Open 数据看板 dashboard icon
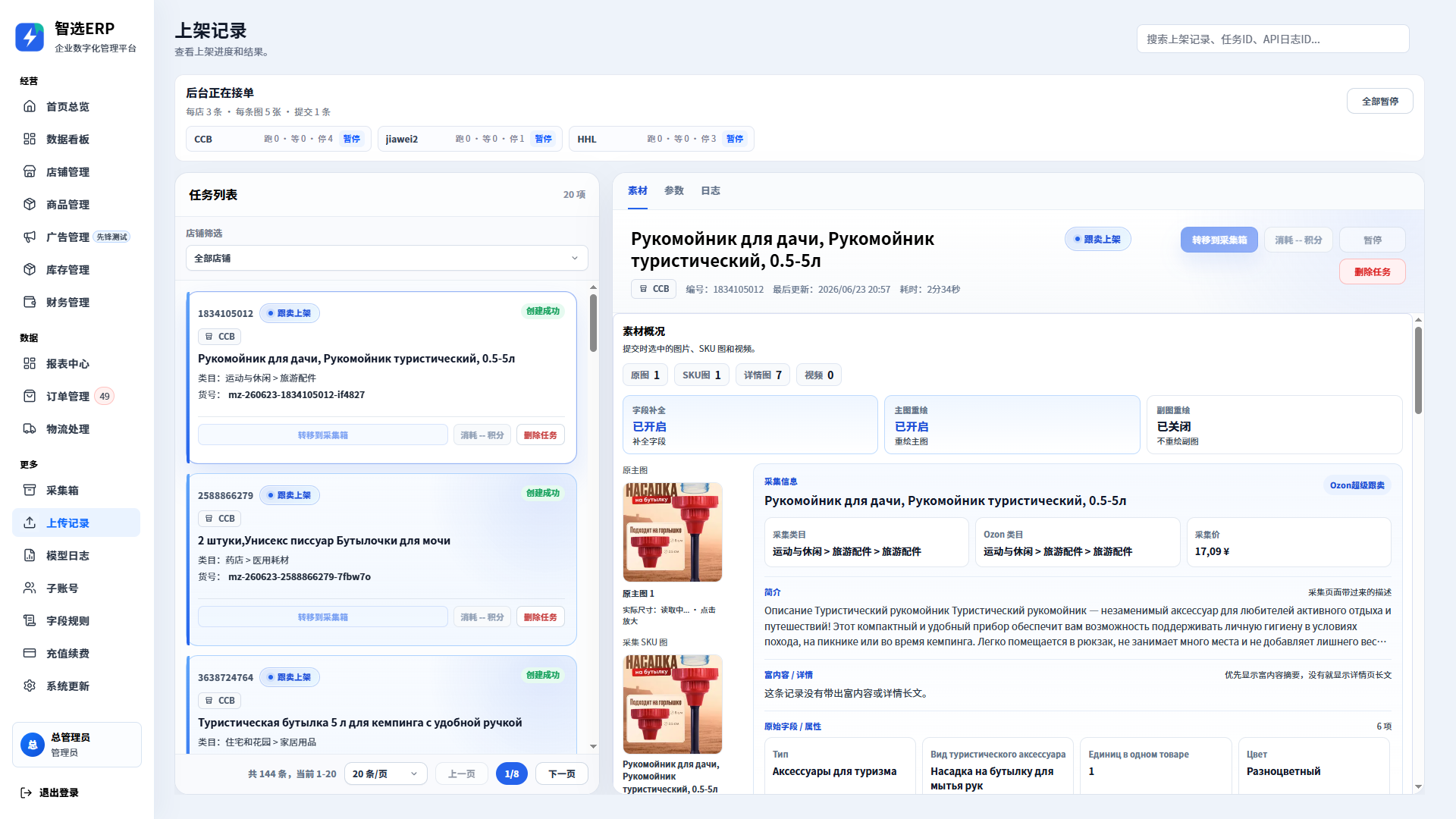 [x=30, y=139]
